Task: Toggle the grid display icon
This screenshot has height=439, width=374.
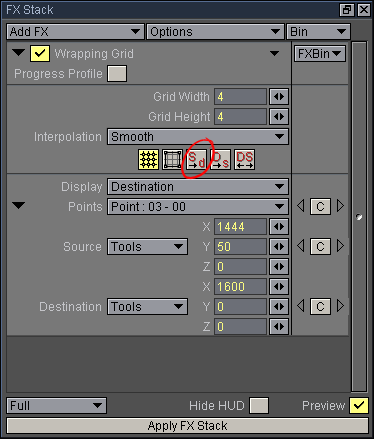Action: click(148, 159)
